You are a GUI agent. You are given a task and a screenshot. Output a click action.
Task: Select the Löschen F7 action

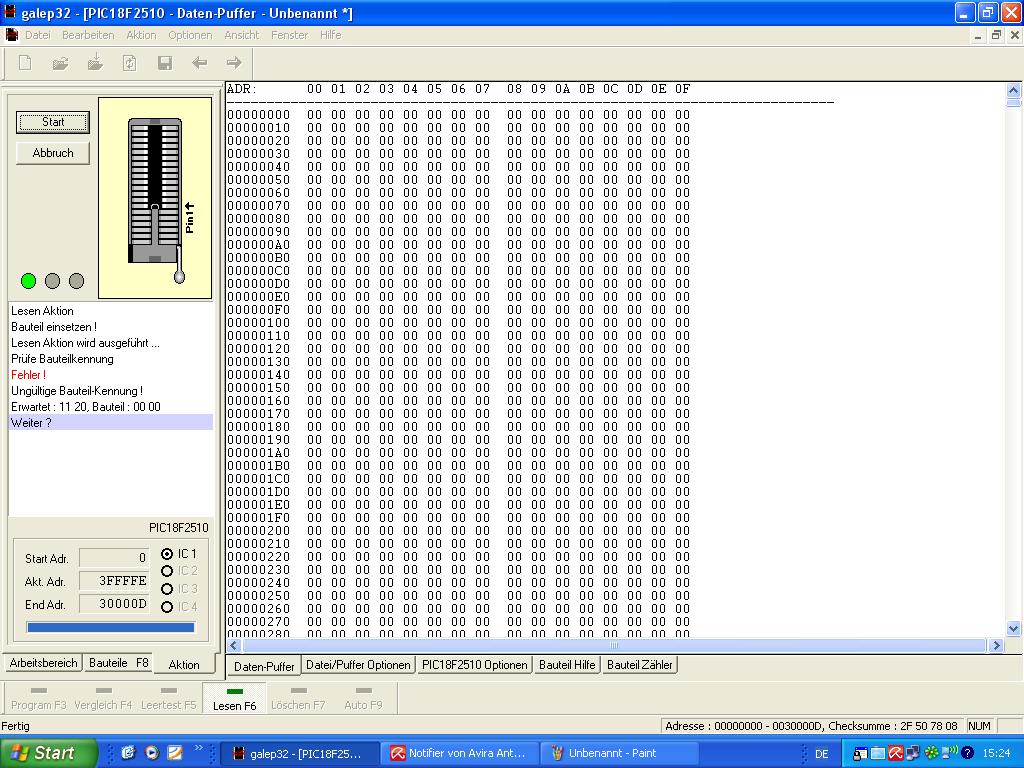click(x=298, y=699)
